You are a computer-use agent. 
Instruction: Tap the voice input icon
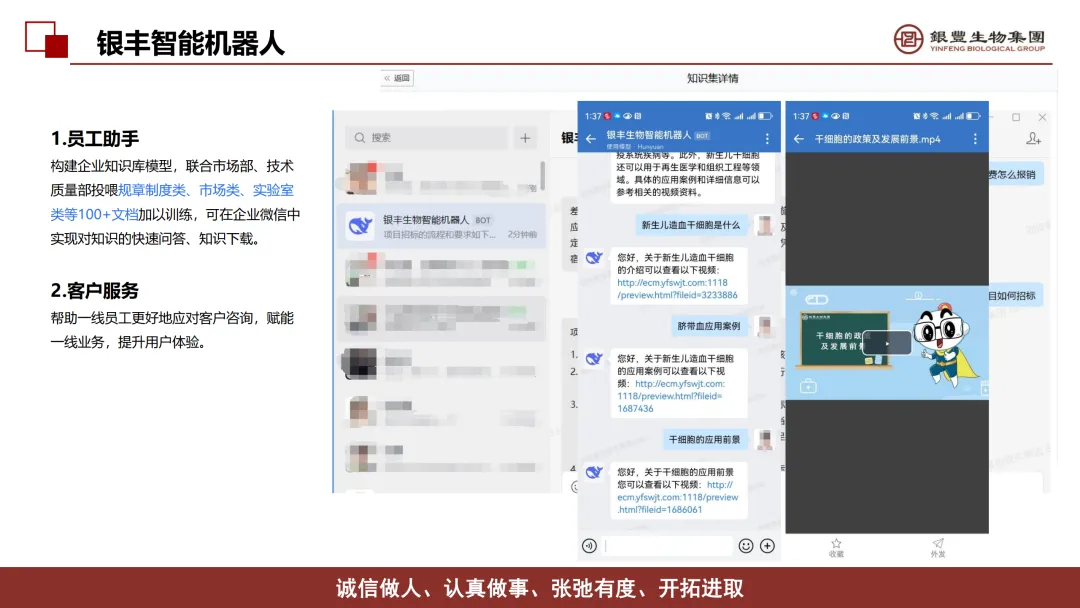tap(589, 546)
